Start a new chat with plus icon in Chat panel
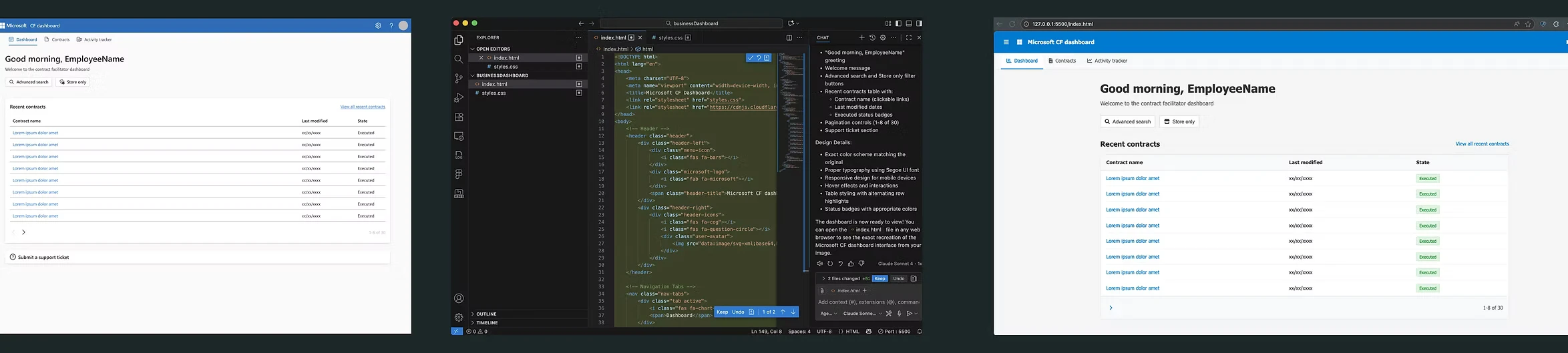This screenshot has height=353, width=1568. click(x=861, y=37)
